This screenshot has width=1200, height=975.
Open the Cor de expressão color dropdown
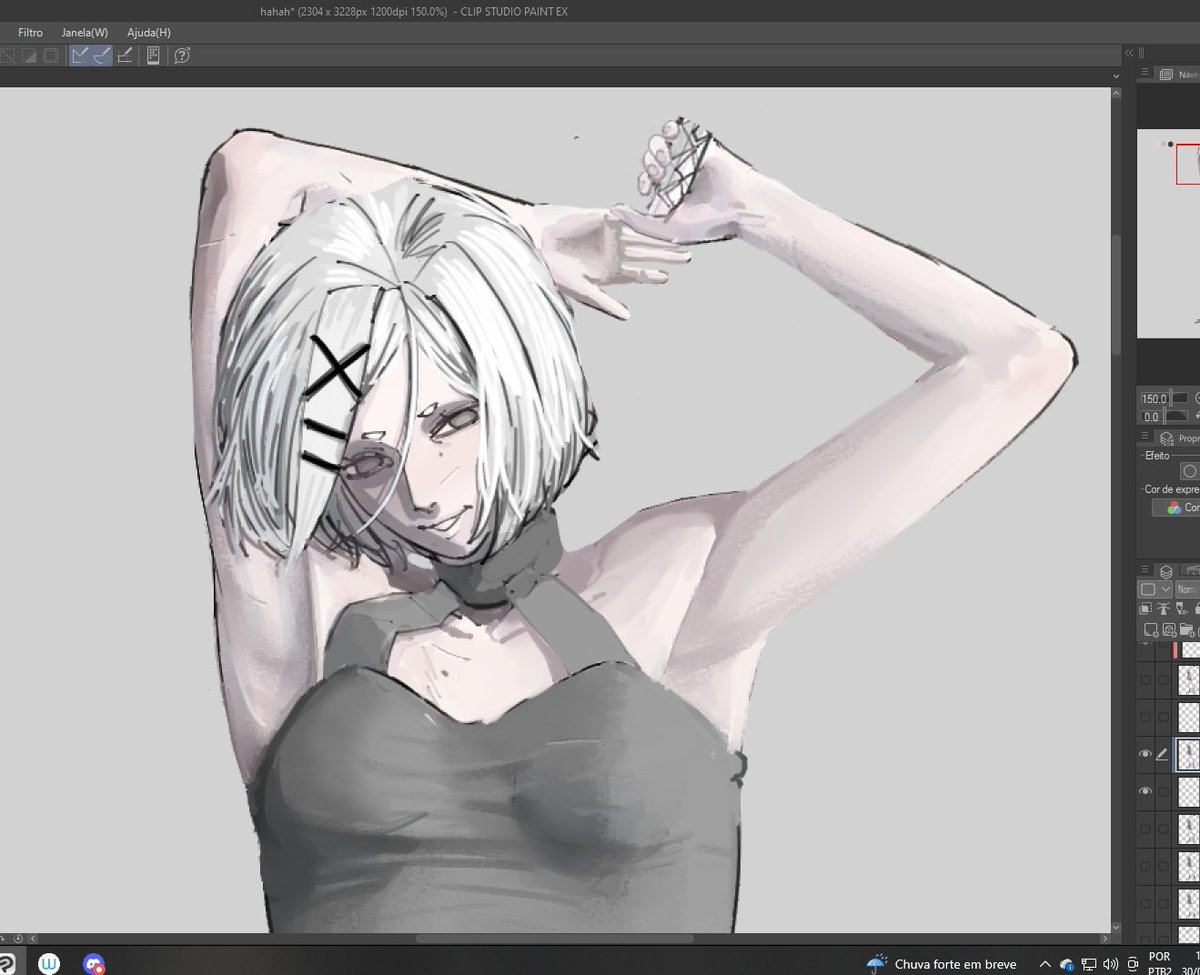tap(1177, 508)
